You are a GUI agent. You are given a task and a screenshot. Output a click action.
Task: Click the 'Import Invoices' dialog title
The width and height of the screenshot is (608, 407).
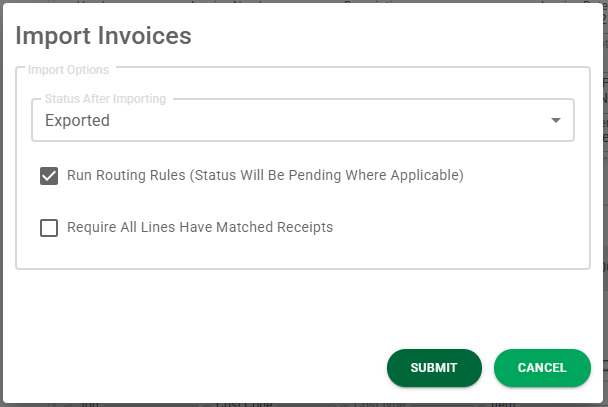tap(103, 36)
